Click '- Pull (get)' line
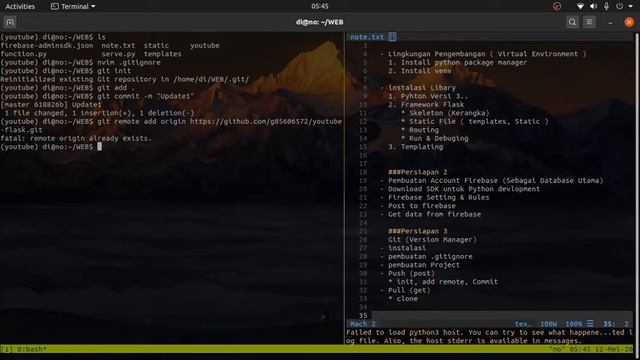Screen dimensions: 640x360 [405, 290]
